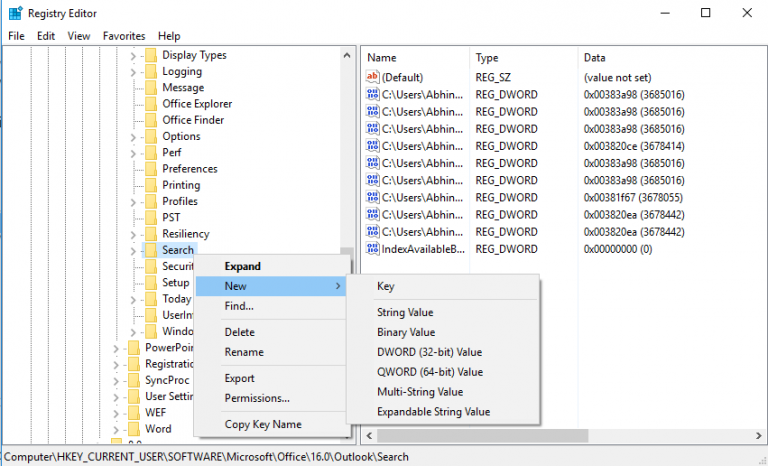Viewport: 768px width, 466px height.
Task: Click the registry path address bar
Action: 384,457
